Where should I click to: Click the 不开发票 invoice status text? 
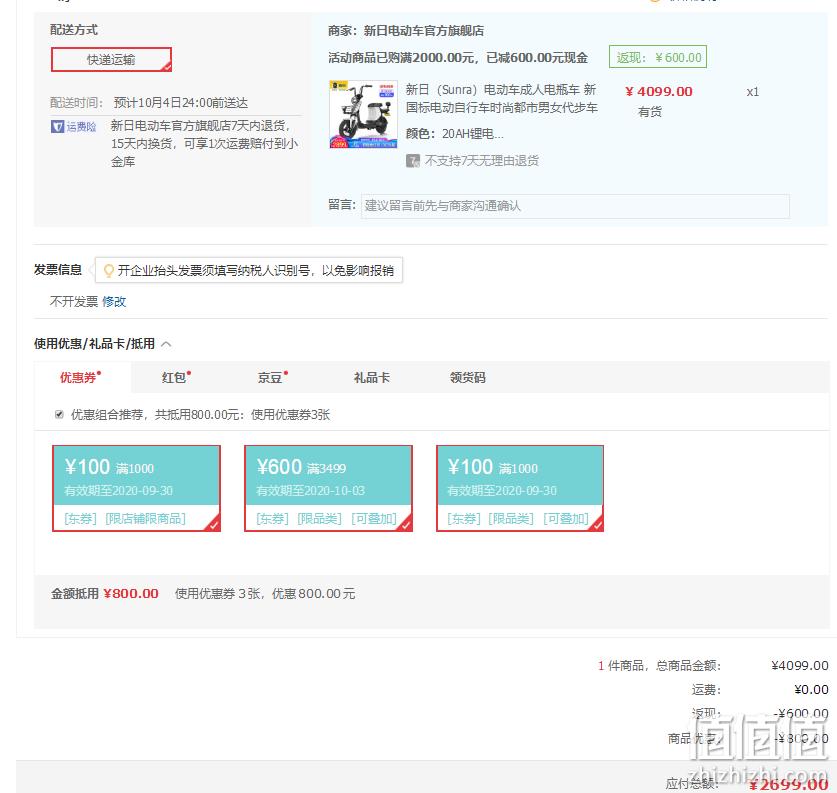click(74, 302)
